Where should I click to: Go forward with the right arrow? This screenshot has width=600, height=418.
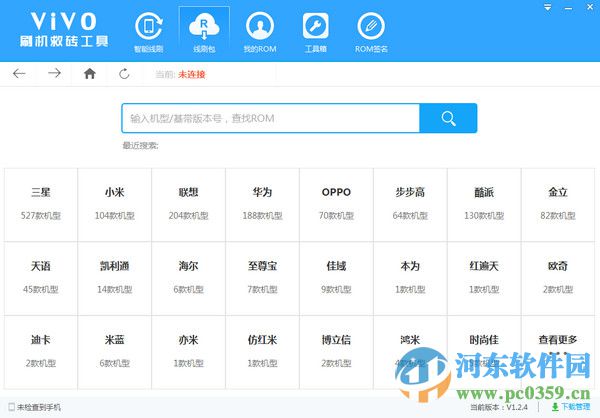tap(54, 73)
